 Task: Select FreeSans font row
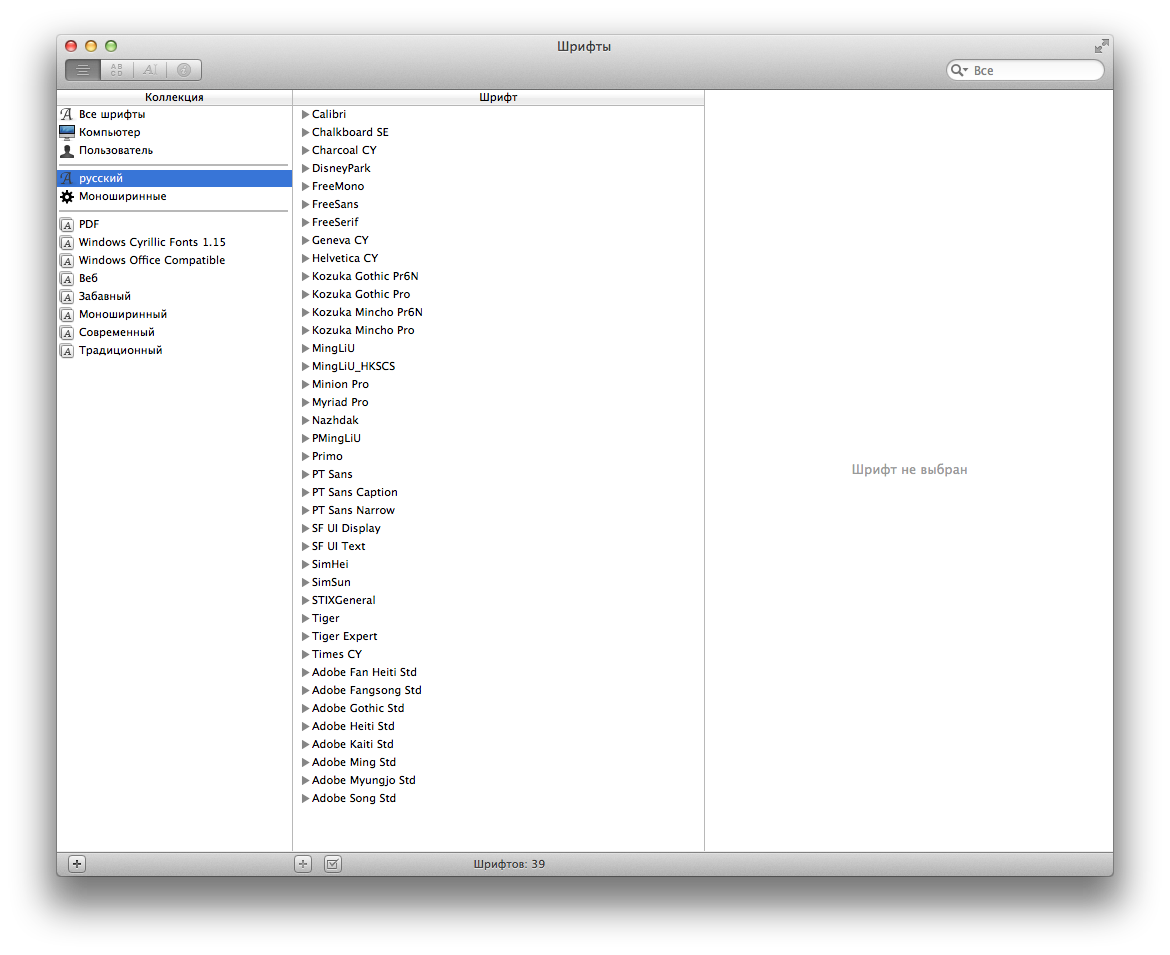(x=498, y=204)
